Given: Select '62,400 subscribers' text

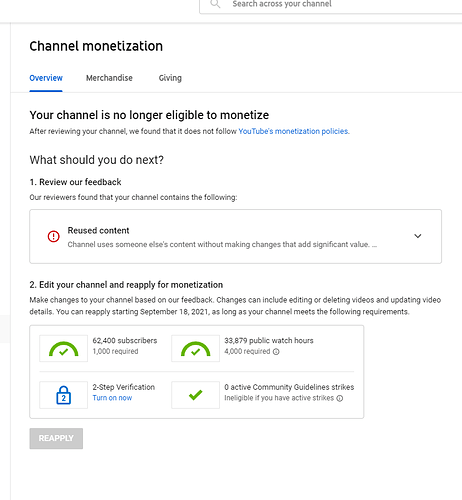Looking at the screenshot, I should coord(125,340).
